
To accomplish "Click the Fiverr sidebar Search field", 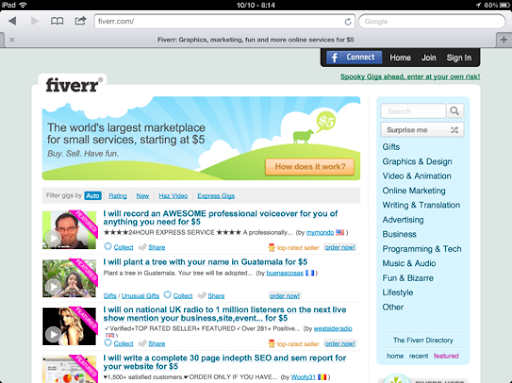I will click(413, 111).
